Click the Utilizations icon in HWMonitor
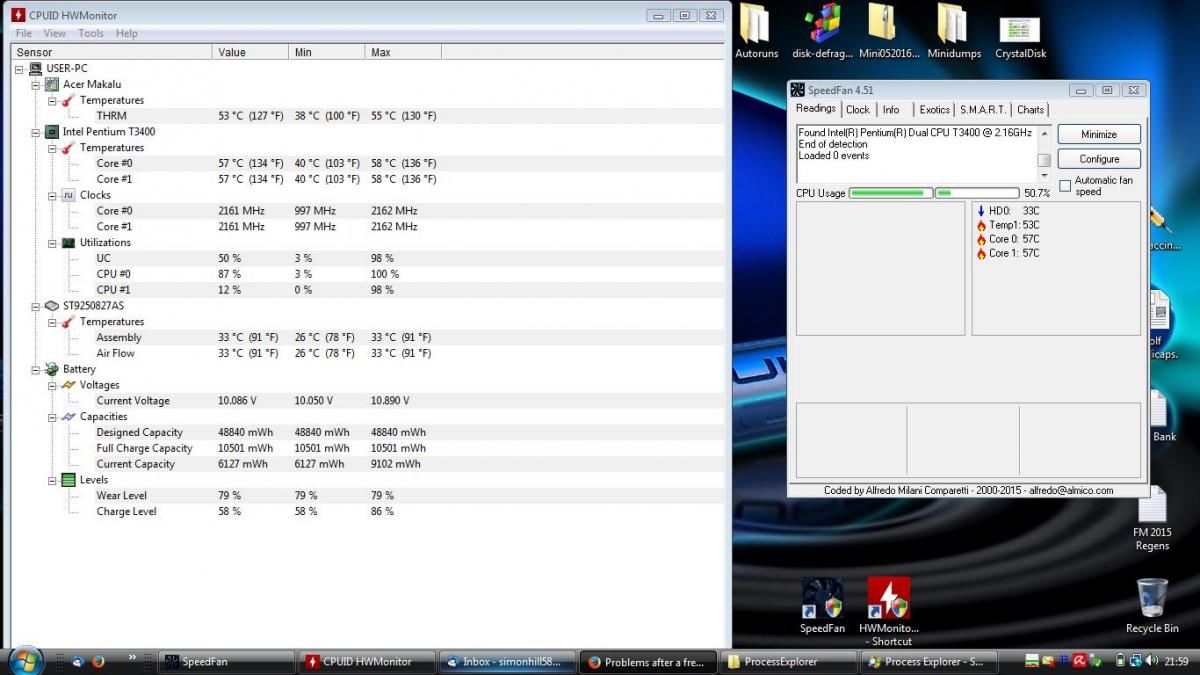The image size is (1200, 675). coord(68,242)
